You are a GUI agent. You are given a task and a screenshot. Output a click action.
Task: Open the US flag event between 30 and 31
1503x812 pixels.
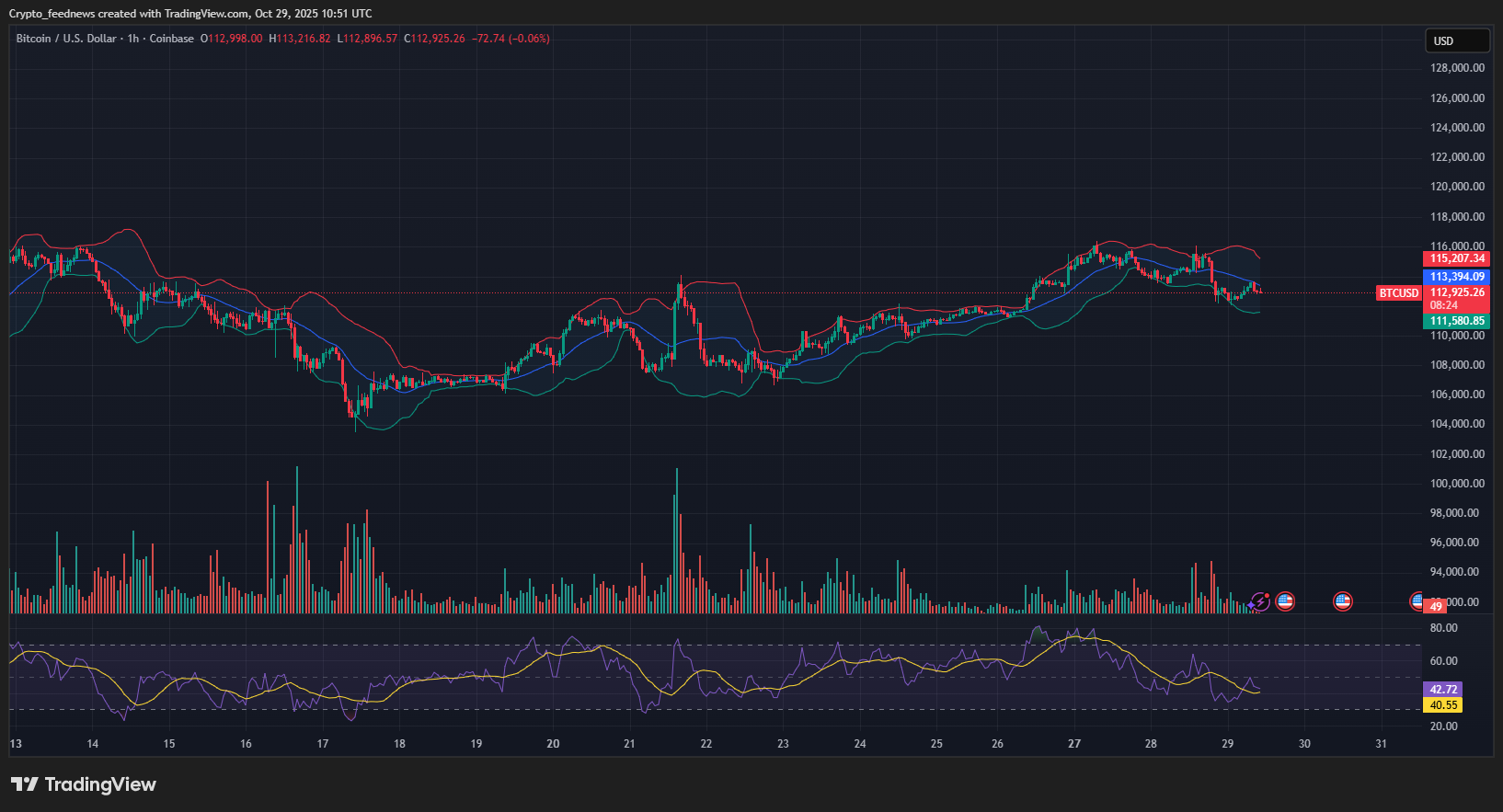[1343, 601]
